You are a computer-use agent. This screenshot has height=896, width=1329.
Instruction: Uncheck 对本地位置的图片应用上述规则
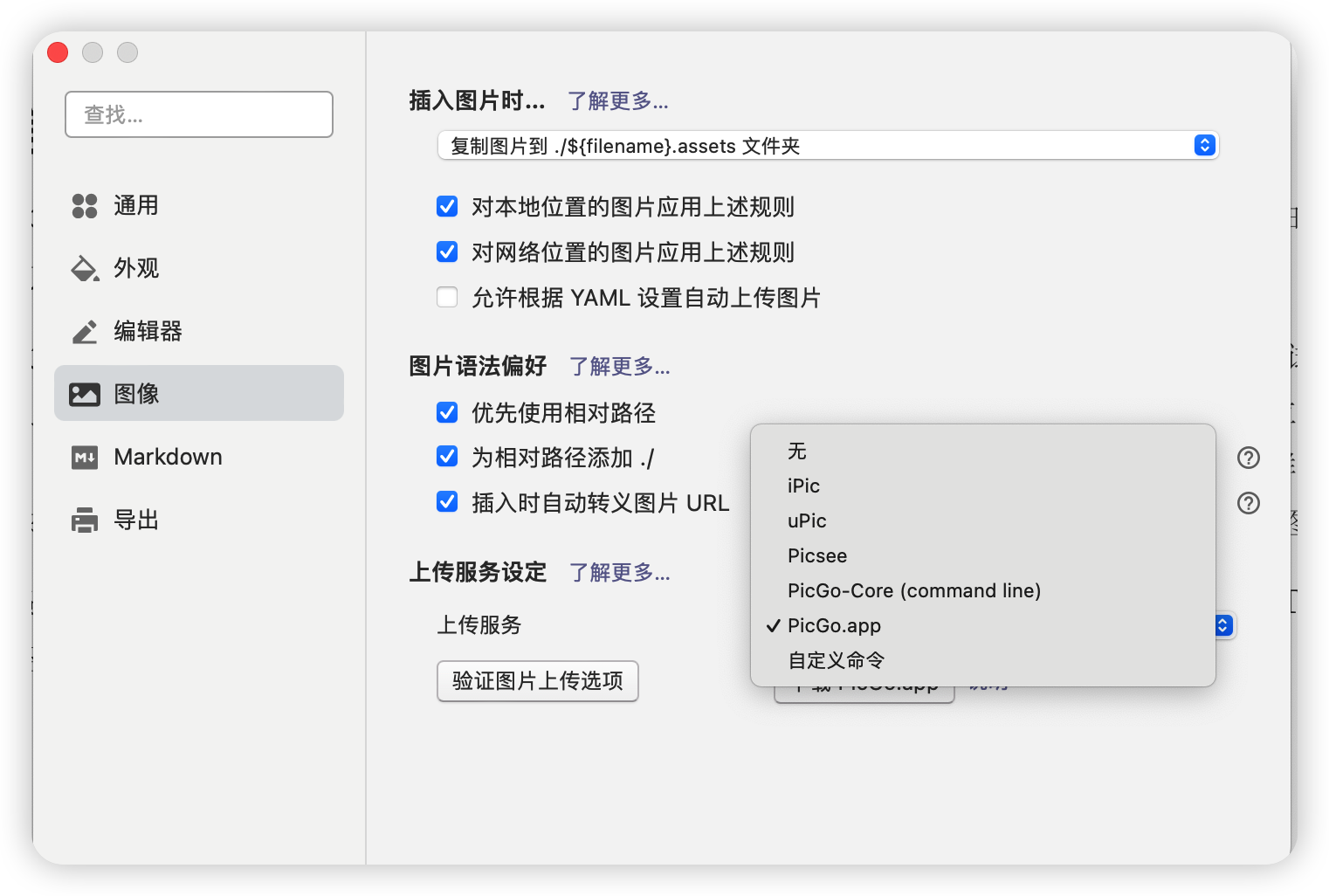point(446,206)
